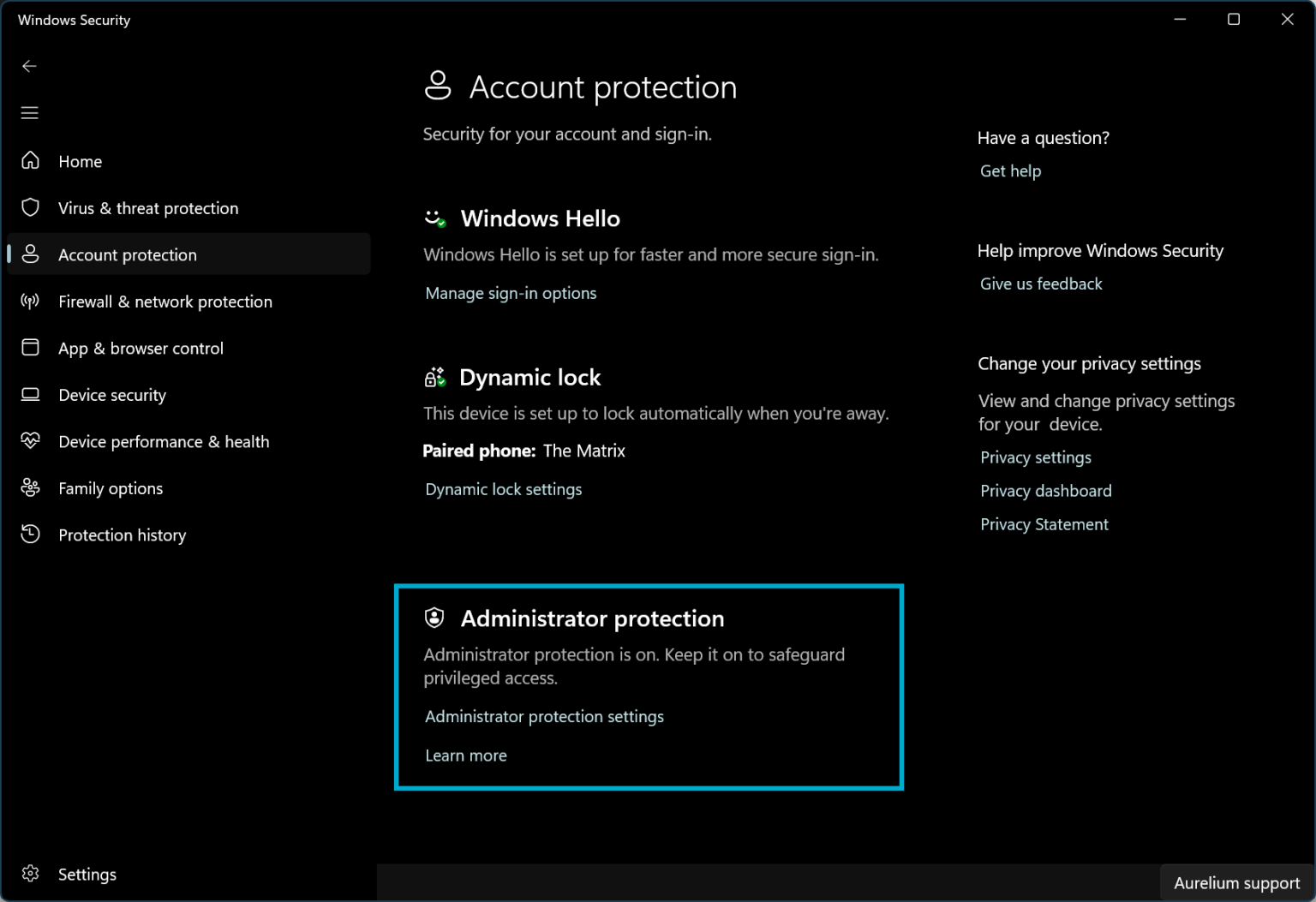Click Get help
The image size is (1316, 902).
tap(1010, 170)
